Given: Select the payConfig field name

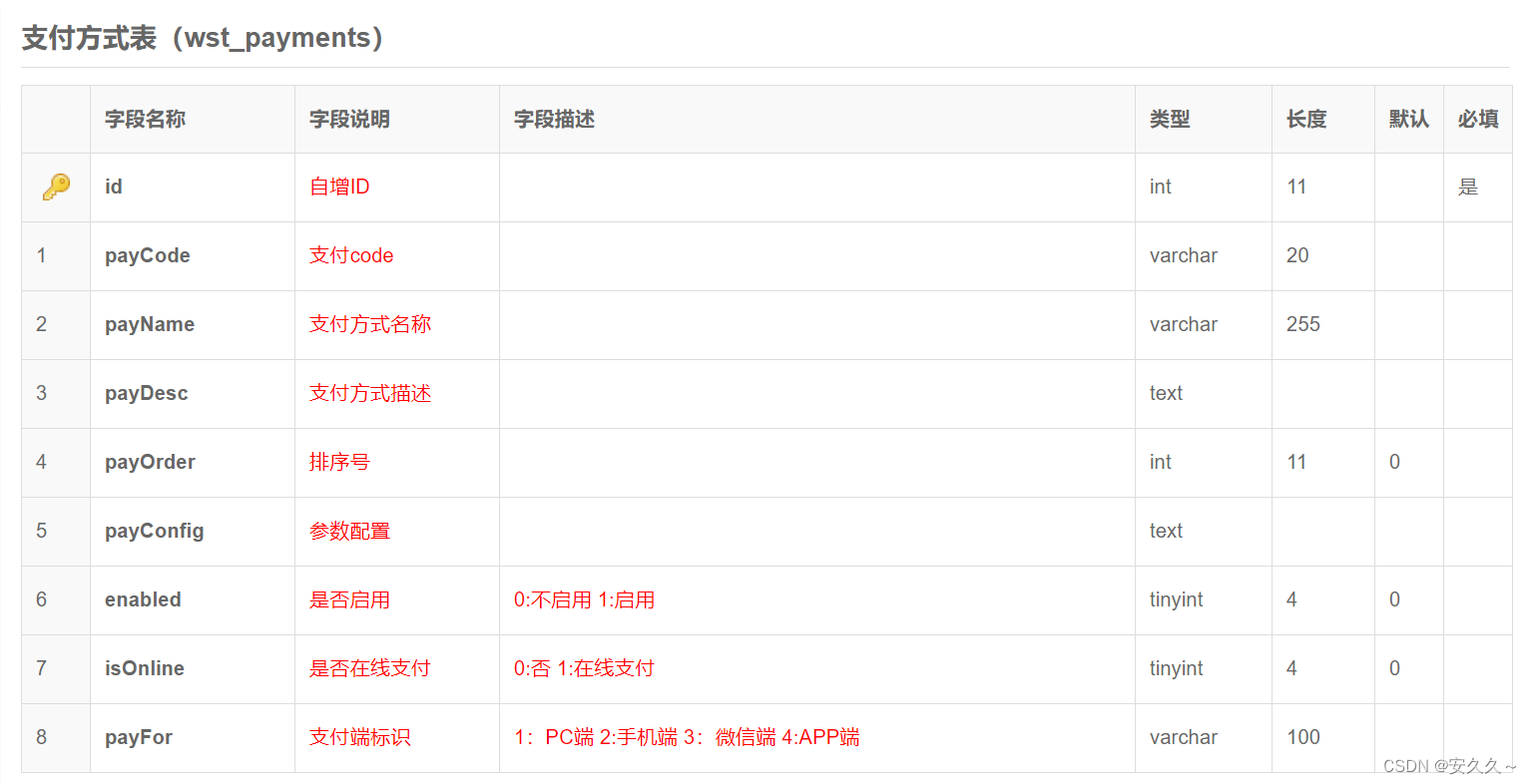Looking at the screenshot, I should (x=154, y=531).
